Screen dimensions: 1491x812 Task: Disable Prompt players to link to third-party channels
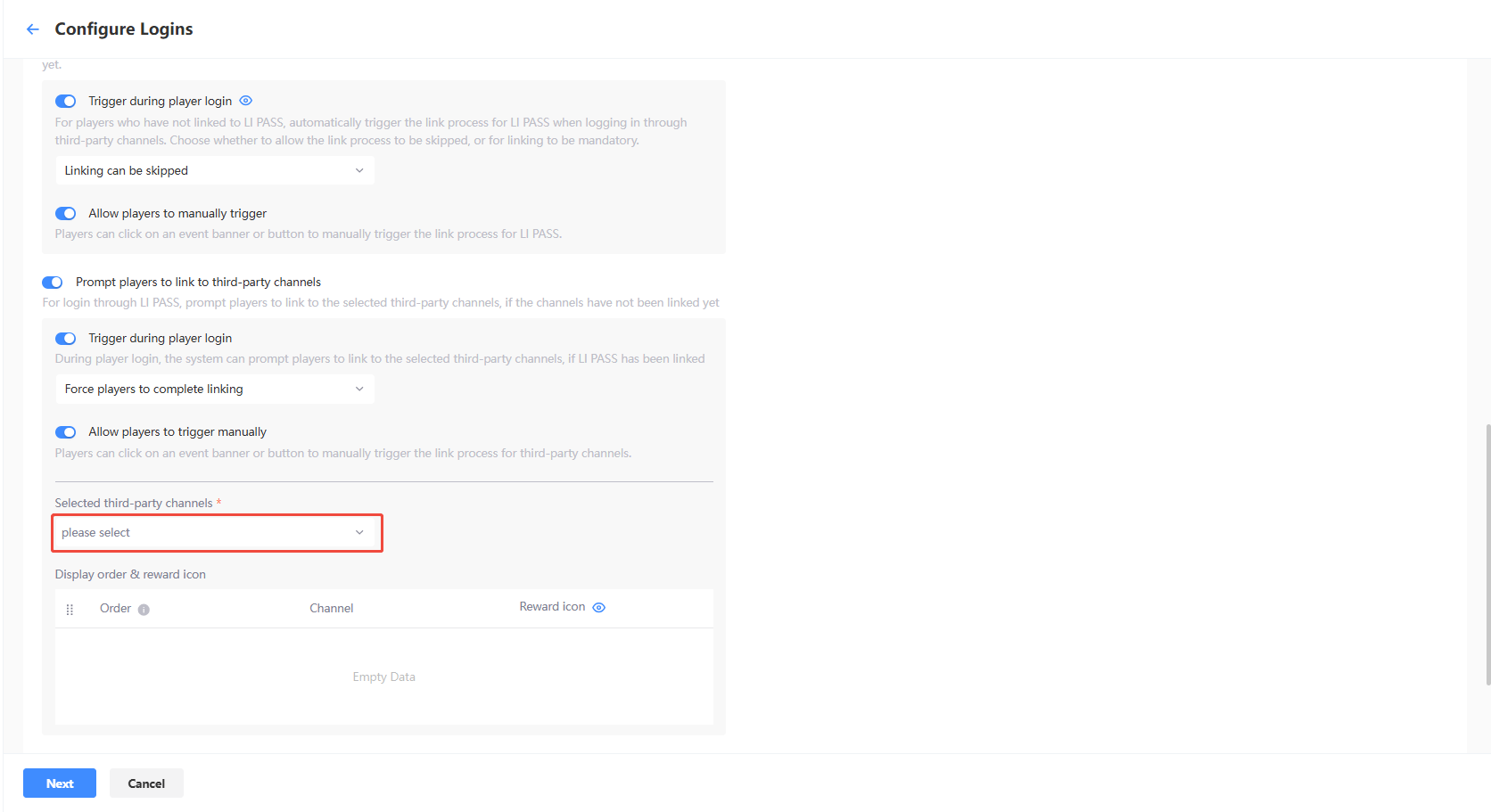coord(52,282)
